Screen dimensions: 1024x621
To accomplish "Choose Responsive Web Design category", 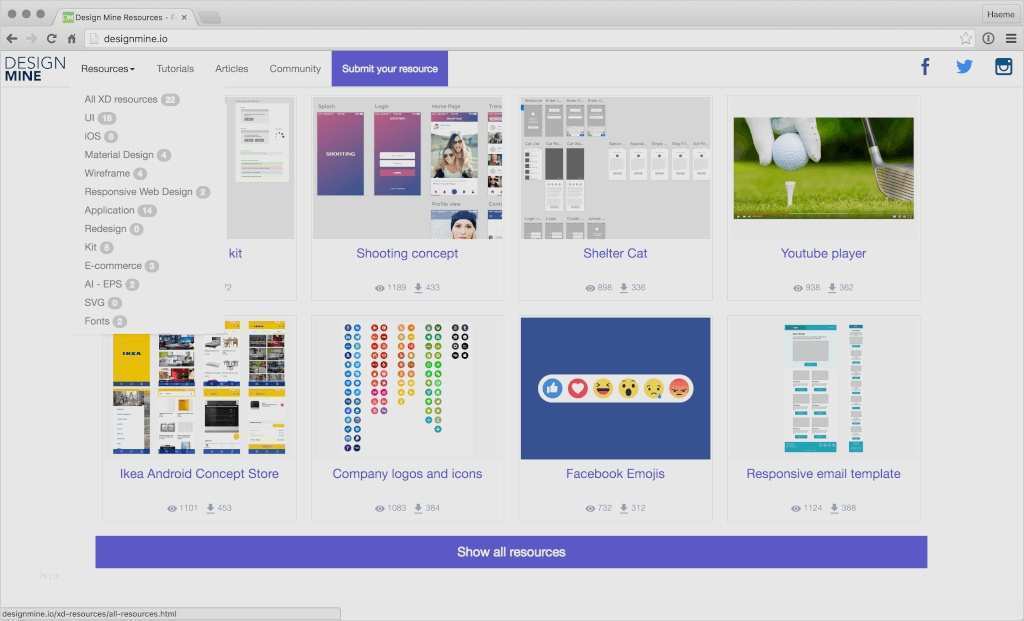I will coord(138,192).
